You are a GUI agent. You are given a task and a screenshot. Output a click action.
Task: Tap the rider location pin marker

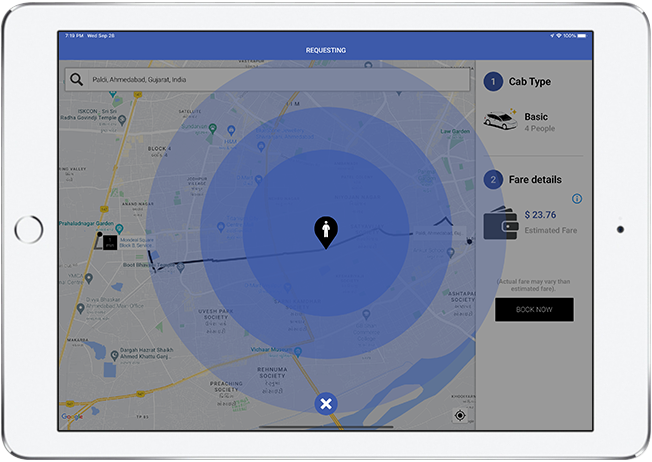tap(326, 232)
